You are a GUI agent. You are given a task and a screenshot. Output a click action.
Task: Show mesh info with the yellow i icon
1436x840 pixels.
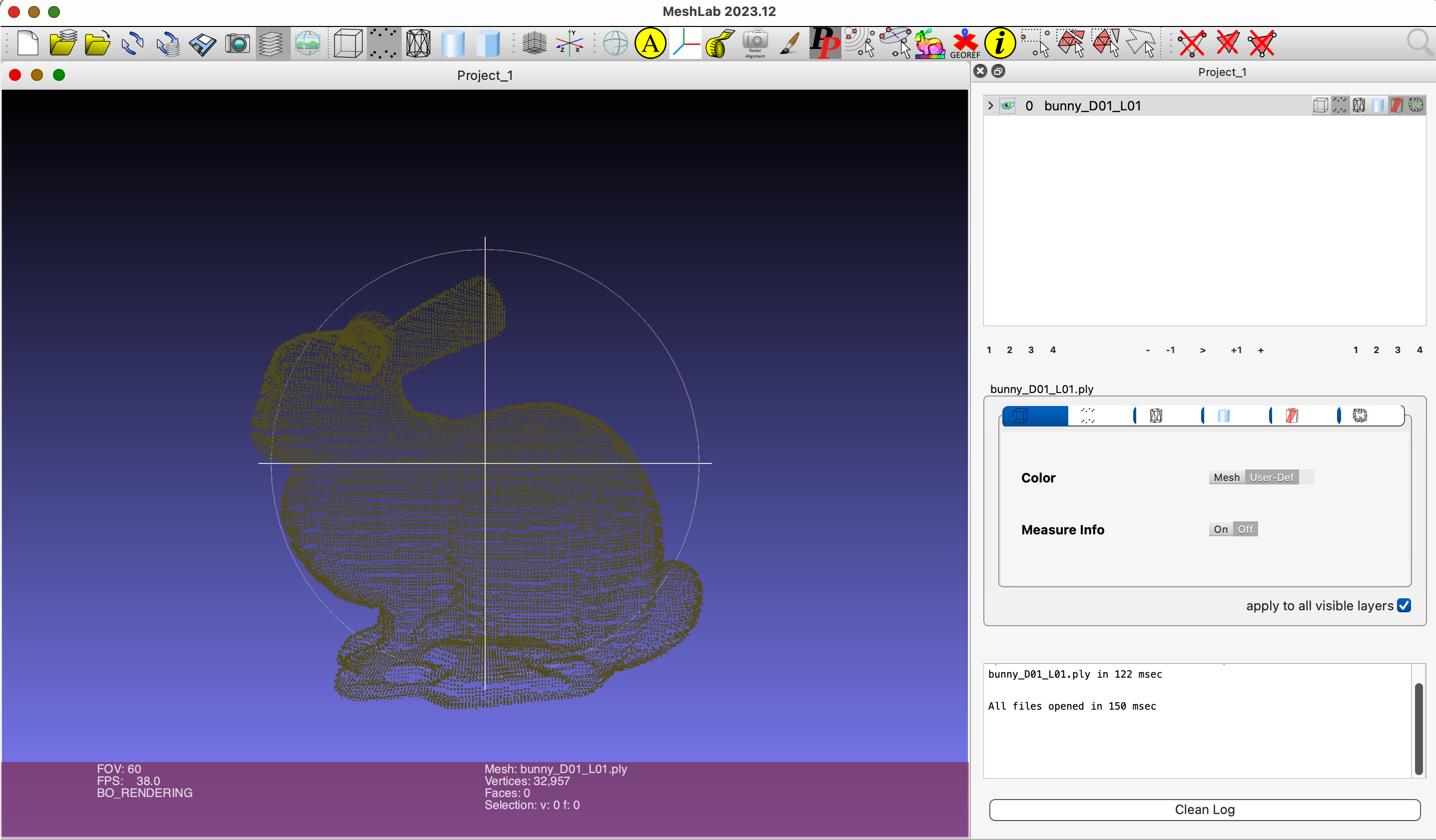point(1000,44)
